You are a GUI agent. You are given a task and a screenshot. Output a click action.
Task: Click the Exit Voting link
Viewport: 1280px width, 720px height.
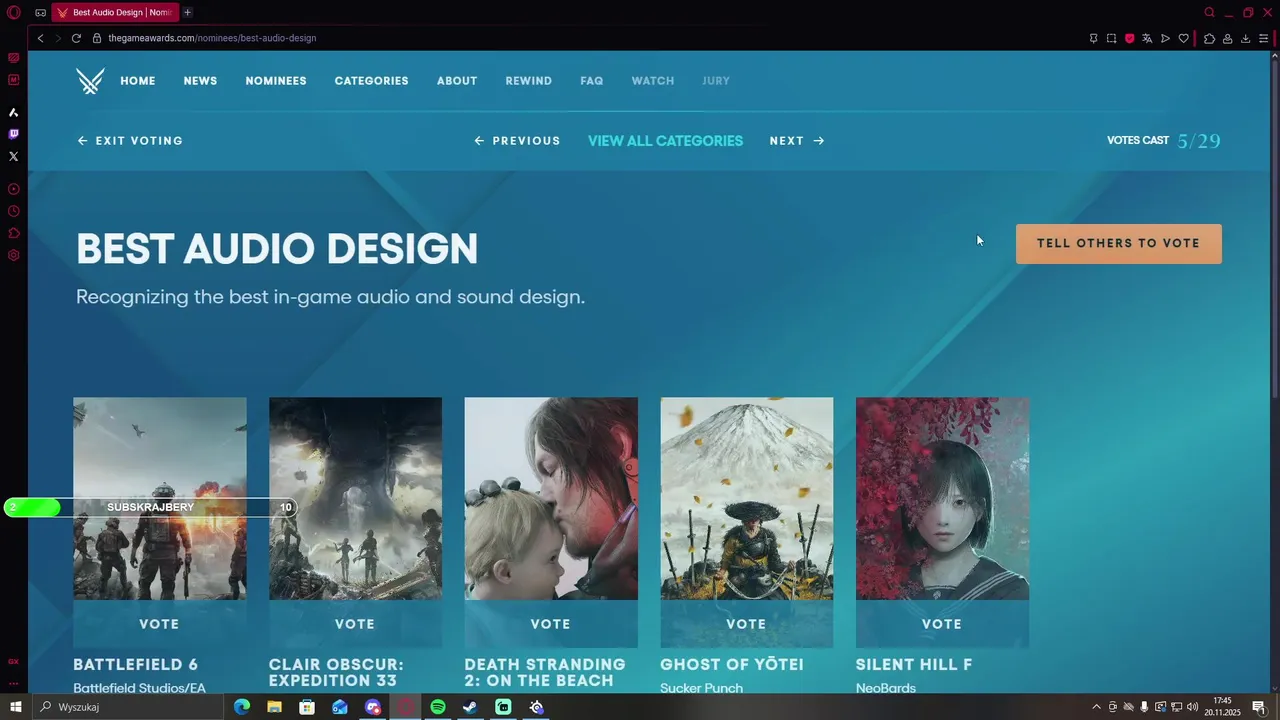(x=130, y=141)
